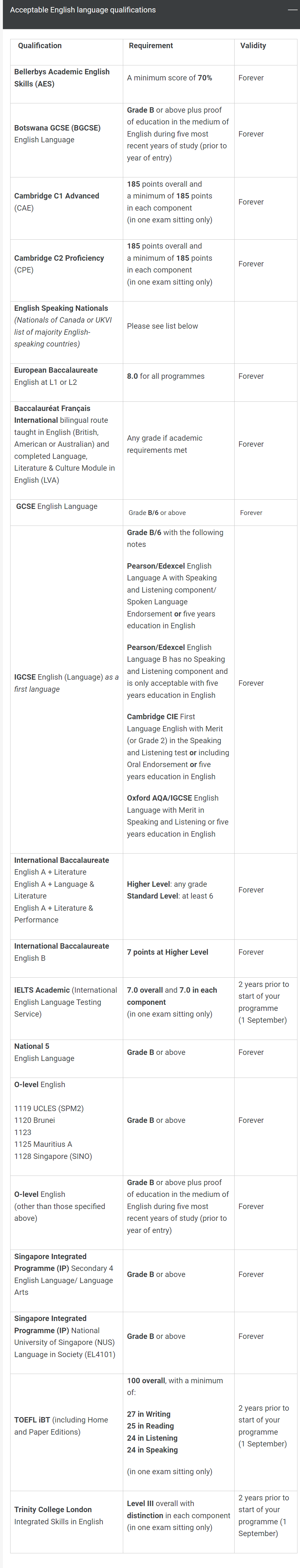Select the GCSE English Language row

[153, 512]
